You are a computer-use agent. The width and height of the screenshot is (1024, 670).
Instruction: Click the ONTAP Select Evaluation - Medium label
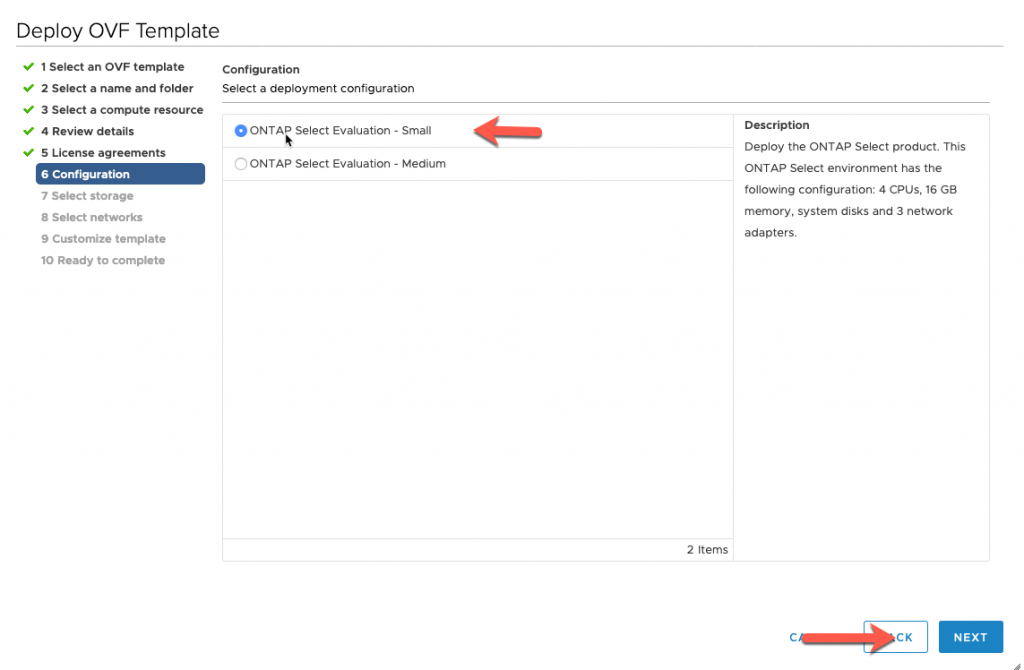pyautogui.click(x=347, y=164)
